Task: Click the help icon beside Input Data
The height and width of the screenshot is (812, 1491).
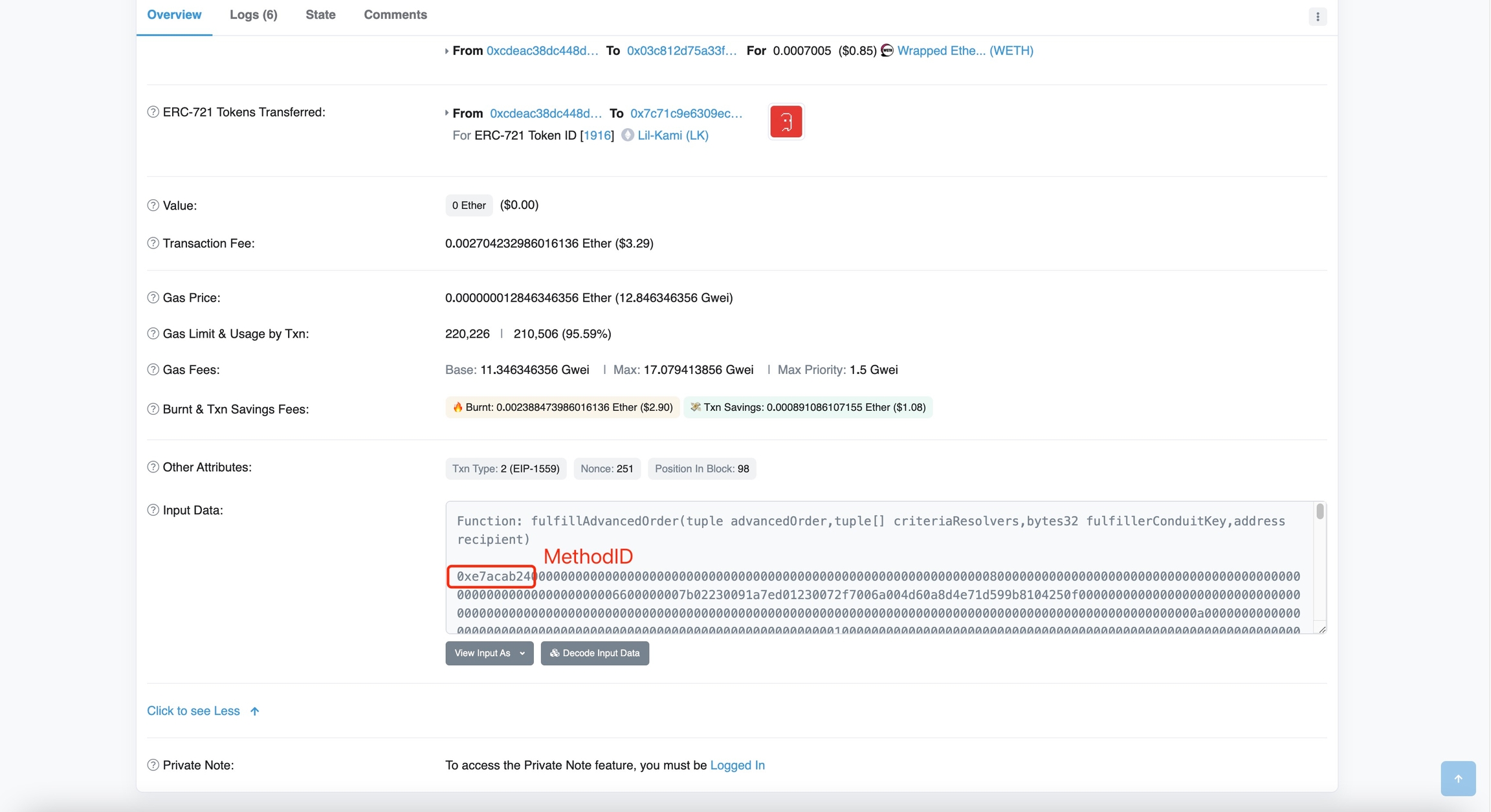Action: [x=153, y=510]
